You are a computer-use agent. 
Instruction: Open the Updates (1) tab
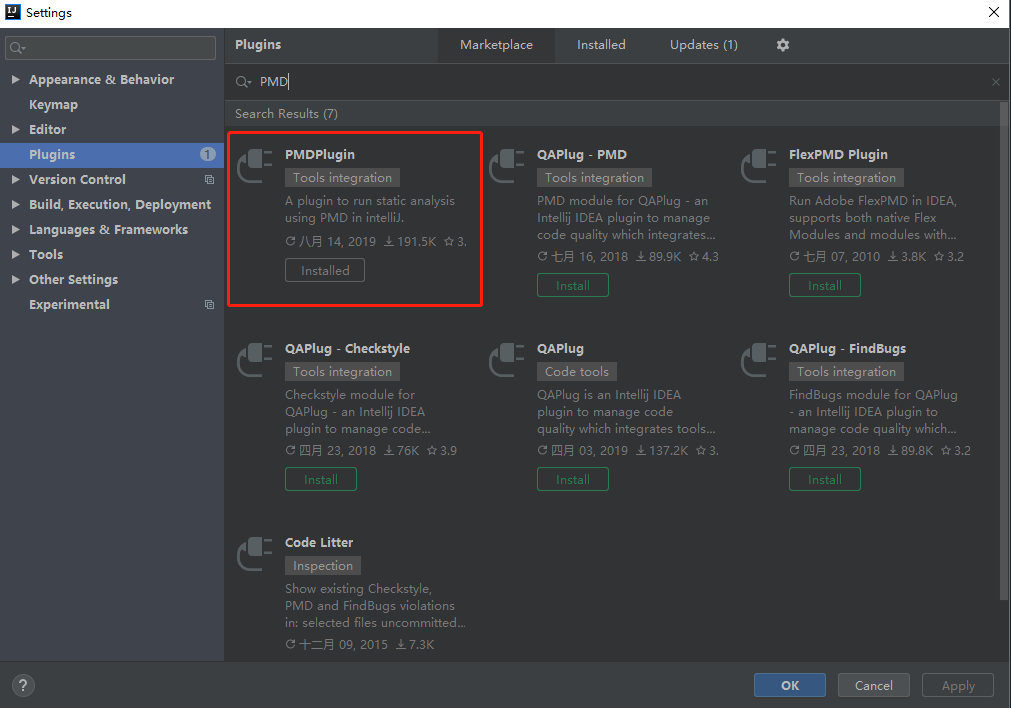click(x=703, y=45)
